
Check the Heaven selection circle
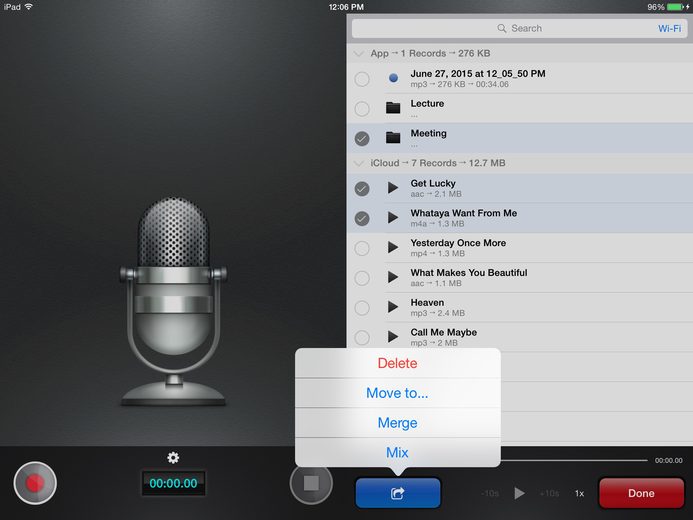(362, 308)
